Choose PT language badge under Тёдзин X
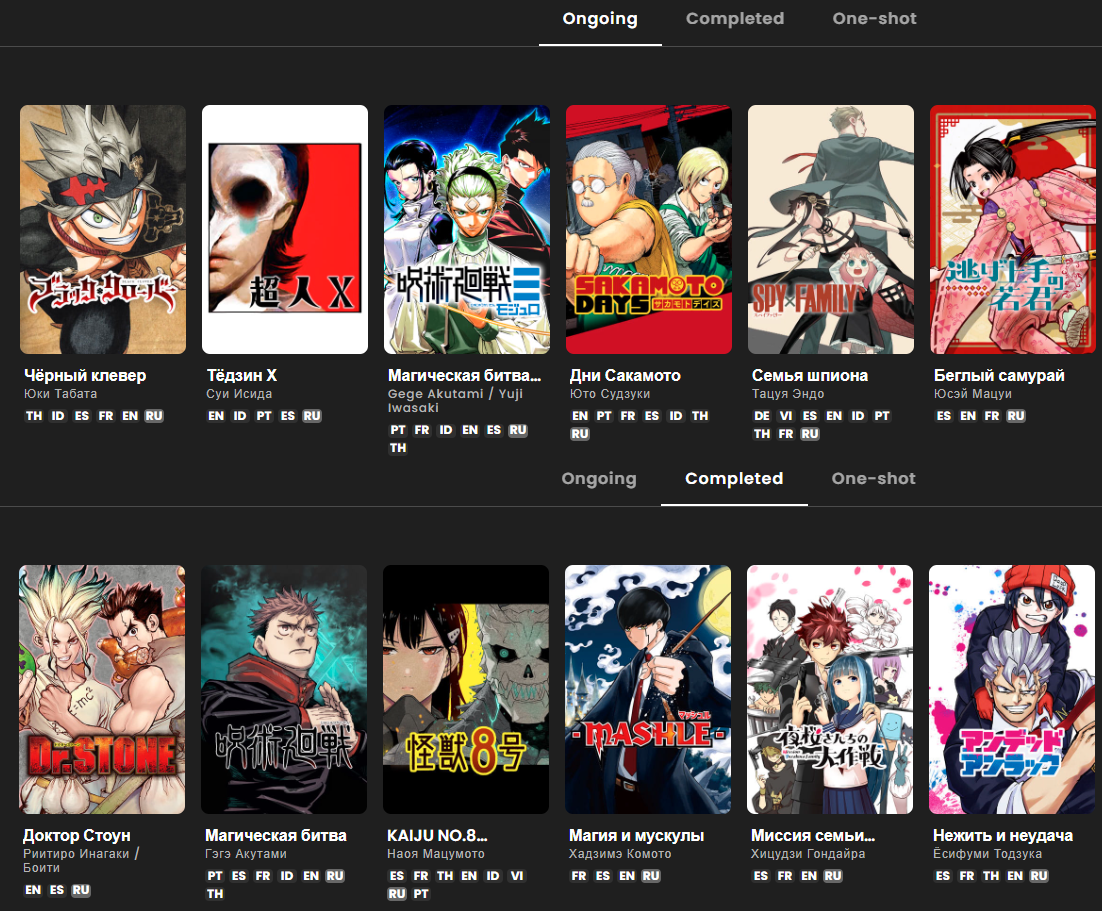Image resolution: width=1102 pixels, height=912 pixels. point(264,416)
